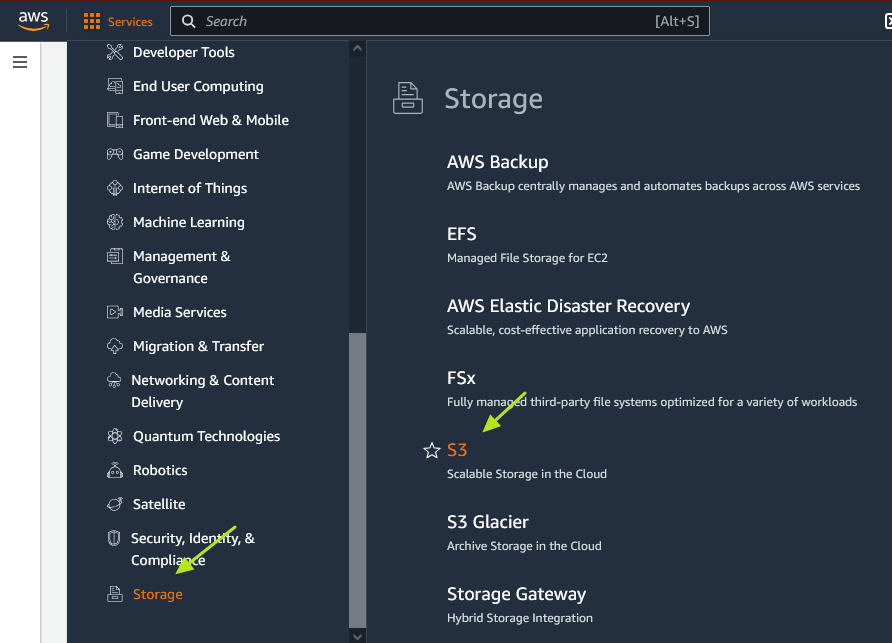Viewport: 892px width, 643px height.
Task: Click the Developer Tools category icon
Action: [x=115, y=52]
